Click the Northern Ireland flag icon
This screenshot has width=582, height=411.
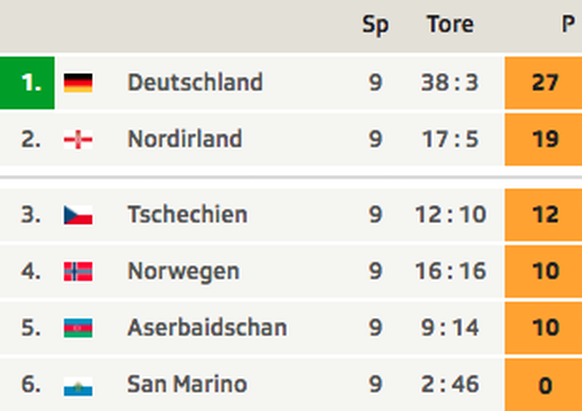tap(78, 140)
